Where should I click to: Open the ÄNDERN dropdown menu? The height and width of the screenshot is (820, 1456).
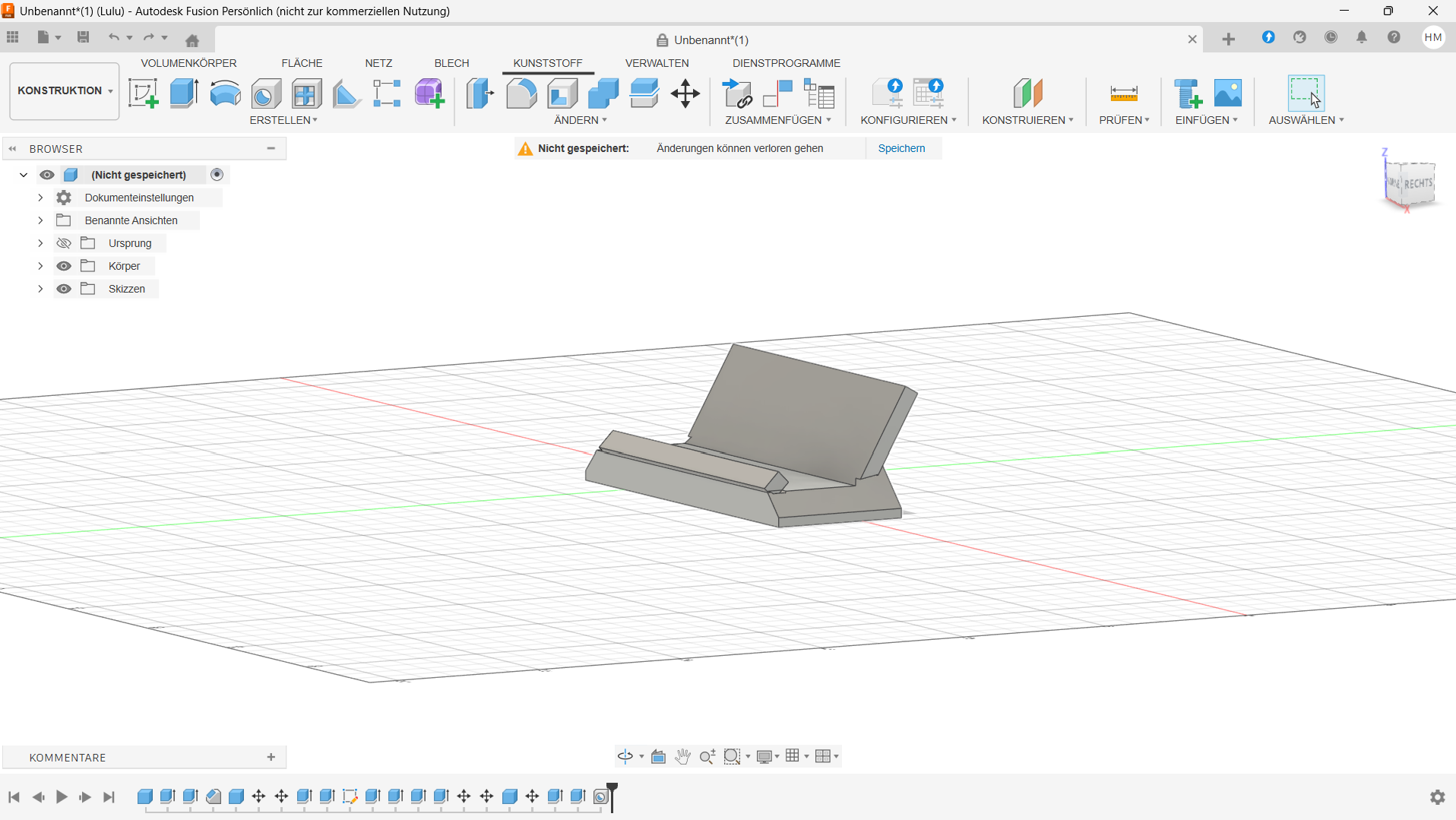[581, 120]
